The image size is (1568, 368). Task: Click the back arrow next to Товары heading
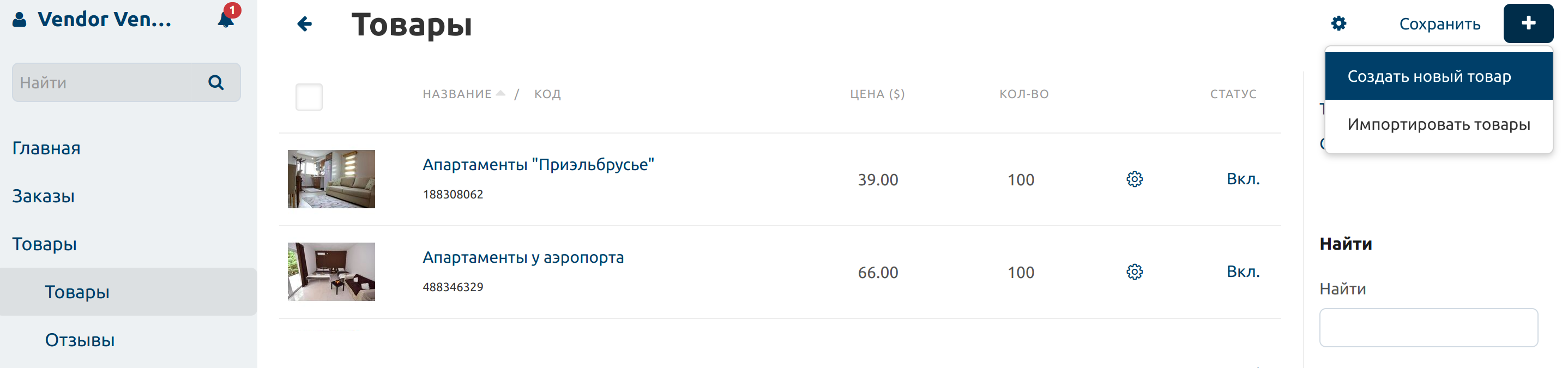303,23
